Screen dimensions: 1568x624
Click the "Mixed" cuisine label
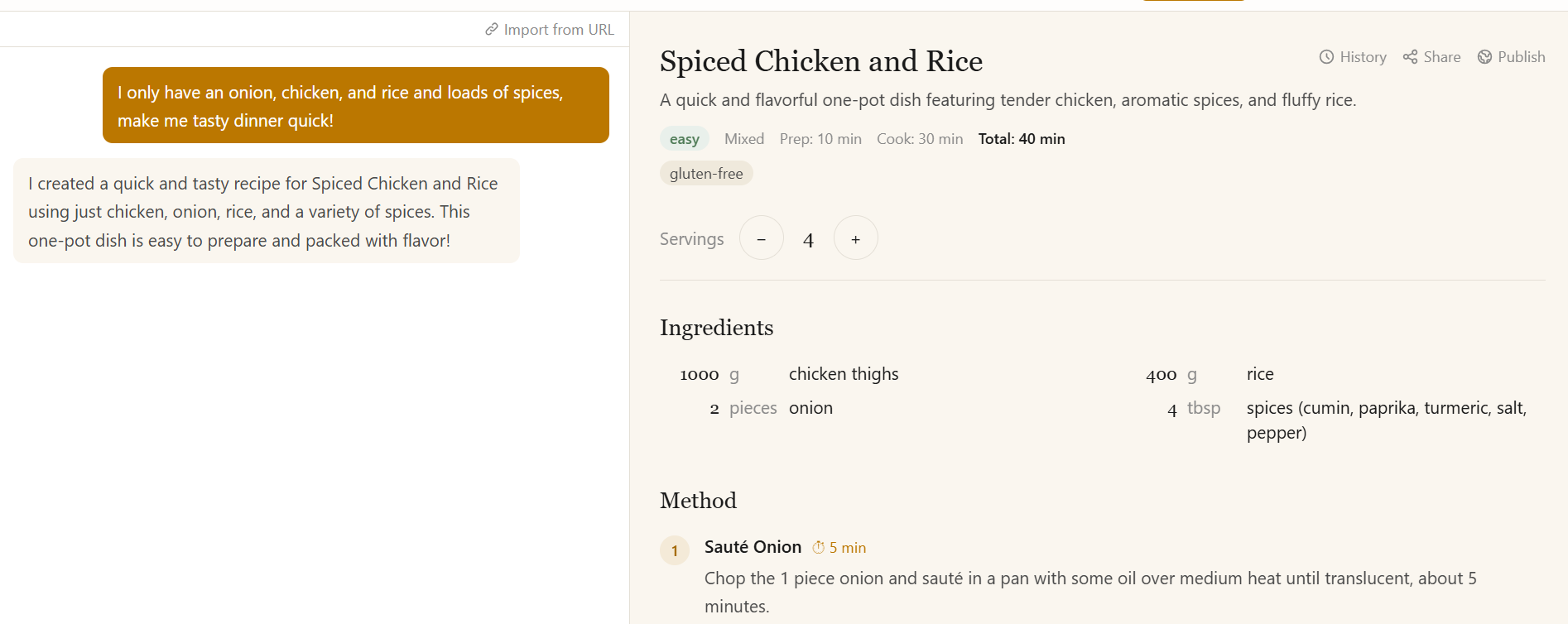[x=743, y=138]
